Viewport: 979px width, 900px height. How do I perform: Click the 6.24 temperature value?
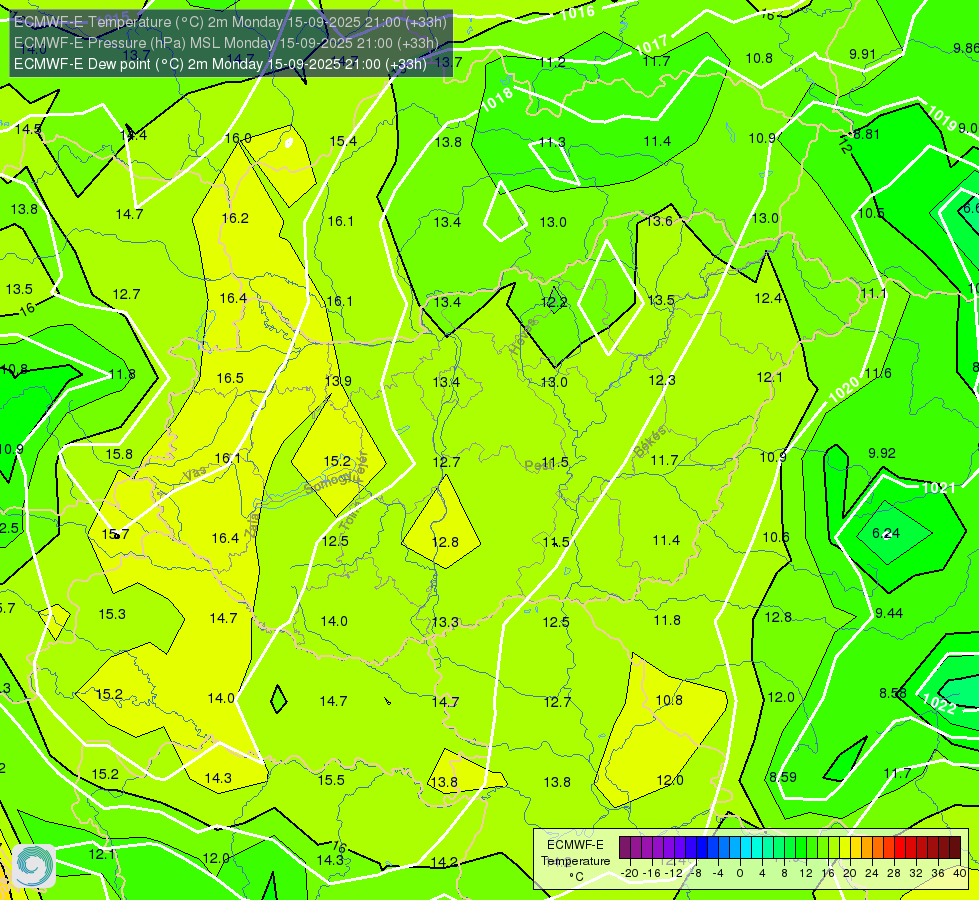(886, 533)
